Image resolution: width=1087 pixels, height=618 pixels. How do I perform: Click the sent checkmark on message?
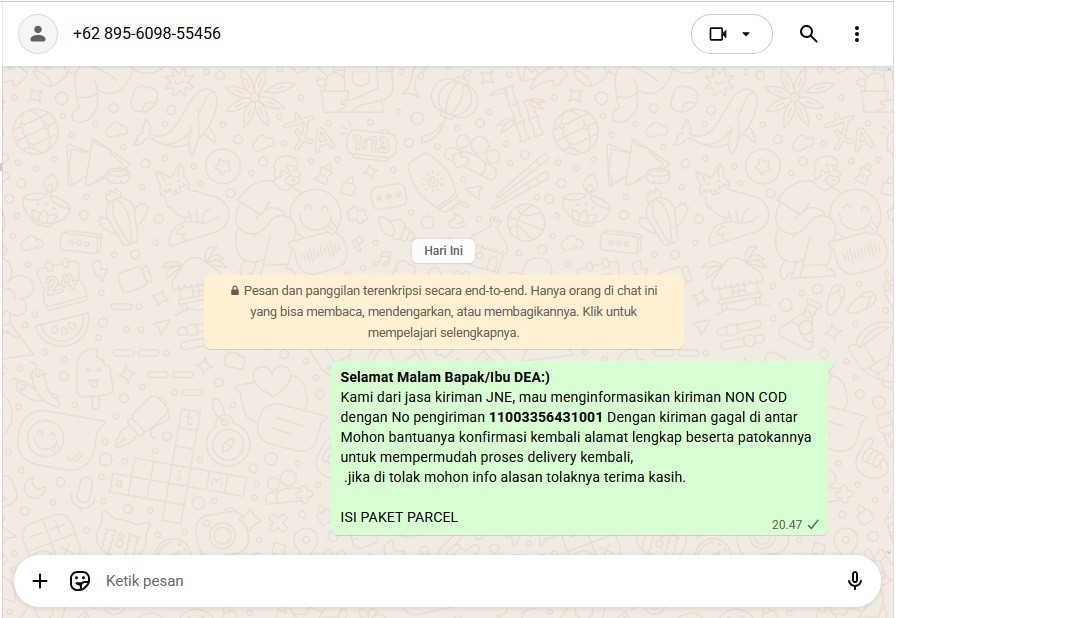(x=813, y=525)
